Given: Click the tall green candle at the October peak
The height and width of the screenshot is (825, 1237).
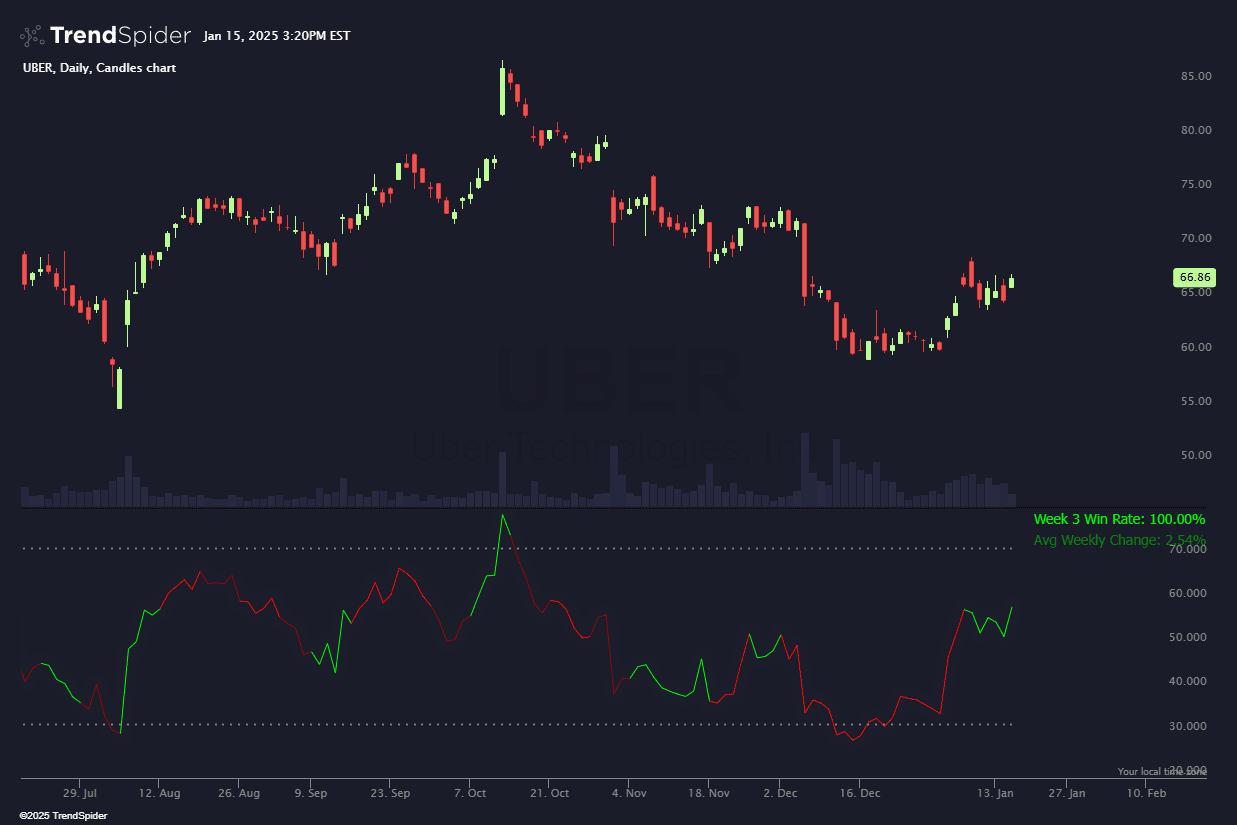Looking at the screenshot, I should (503, 90).
